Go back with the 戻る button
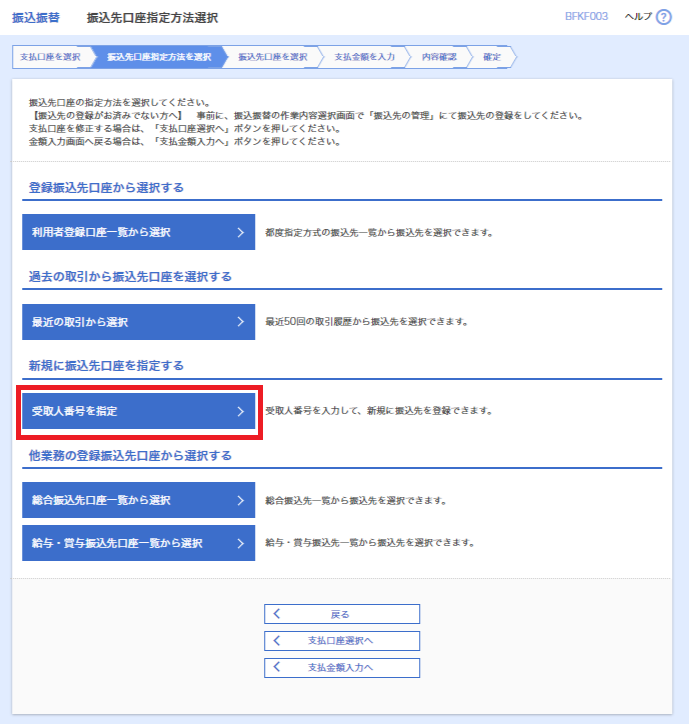Viewport: 689px width, 724px height. [x=342, y=614]
